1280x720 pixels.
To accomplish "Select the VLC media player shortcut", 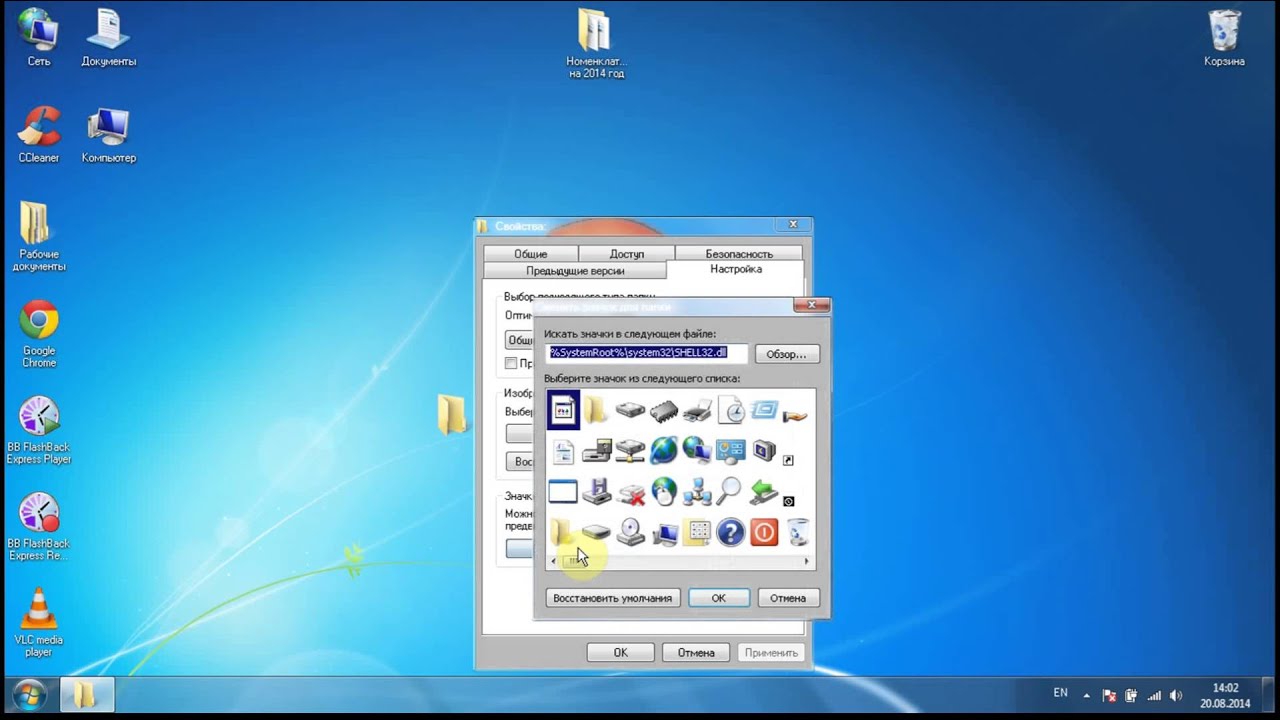I will click(x=39, y=622).
